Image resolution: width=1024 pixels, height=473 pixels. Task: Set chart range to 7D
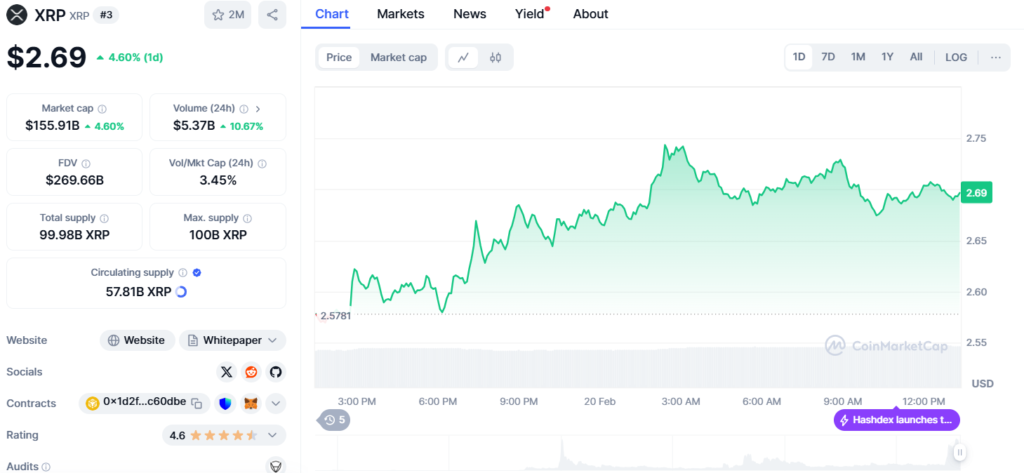pyautogui.click(x=828, y=57)
